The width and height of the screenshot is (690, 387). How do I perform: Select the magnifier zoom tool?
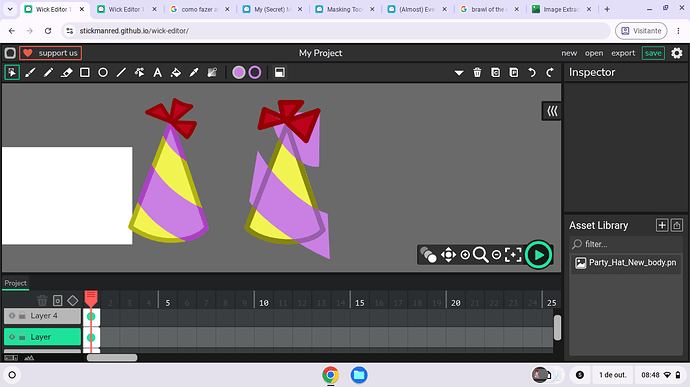tap(481, 254)
